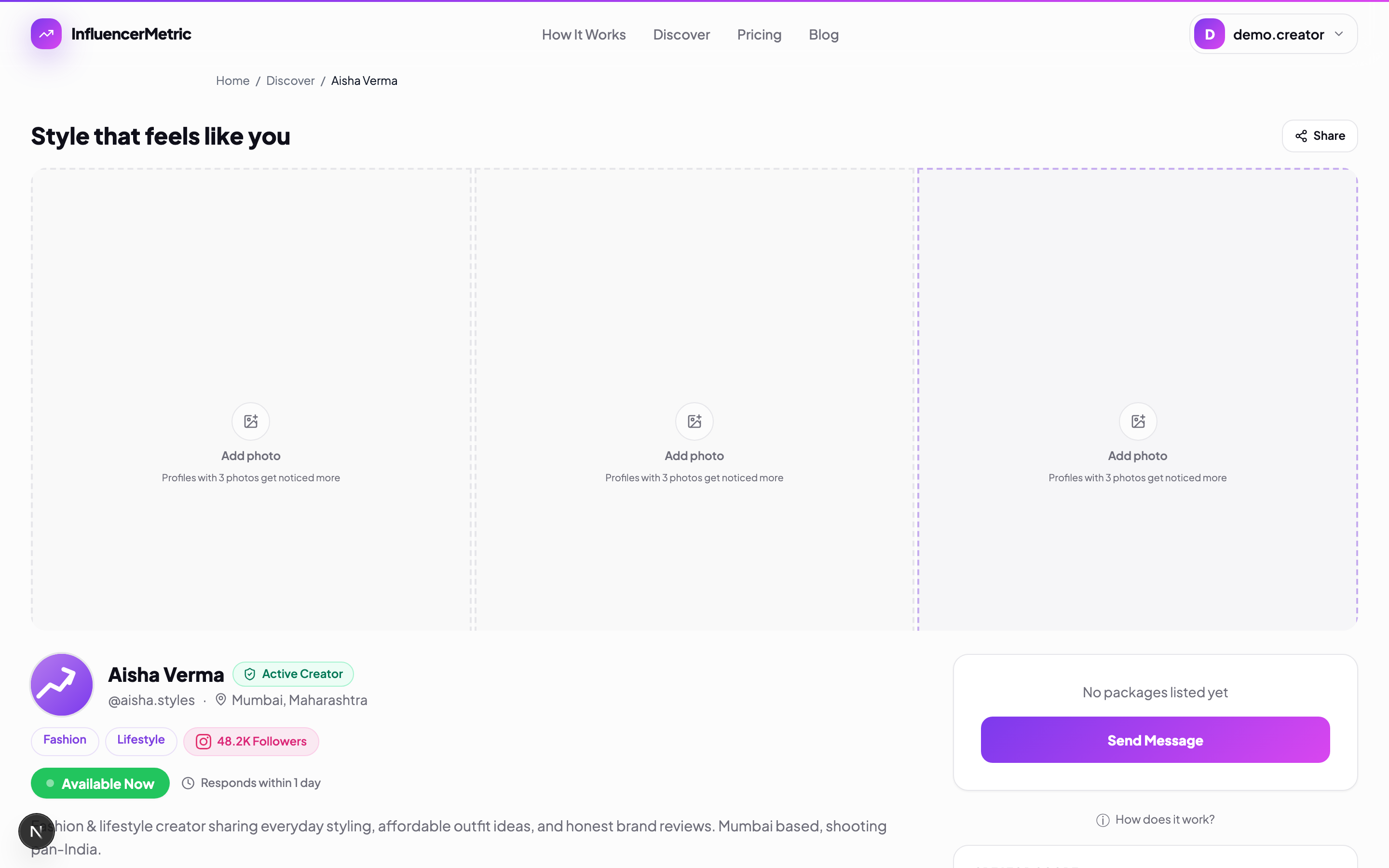
Task: Click the demo.creator username text
Action: pos(1278,34)
